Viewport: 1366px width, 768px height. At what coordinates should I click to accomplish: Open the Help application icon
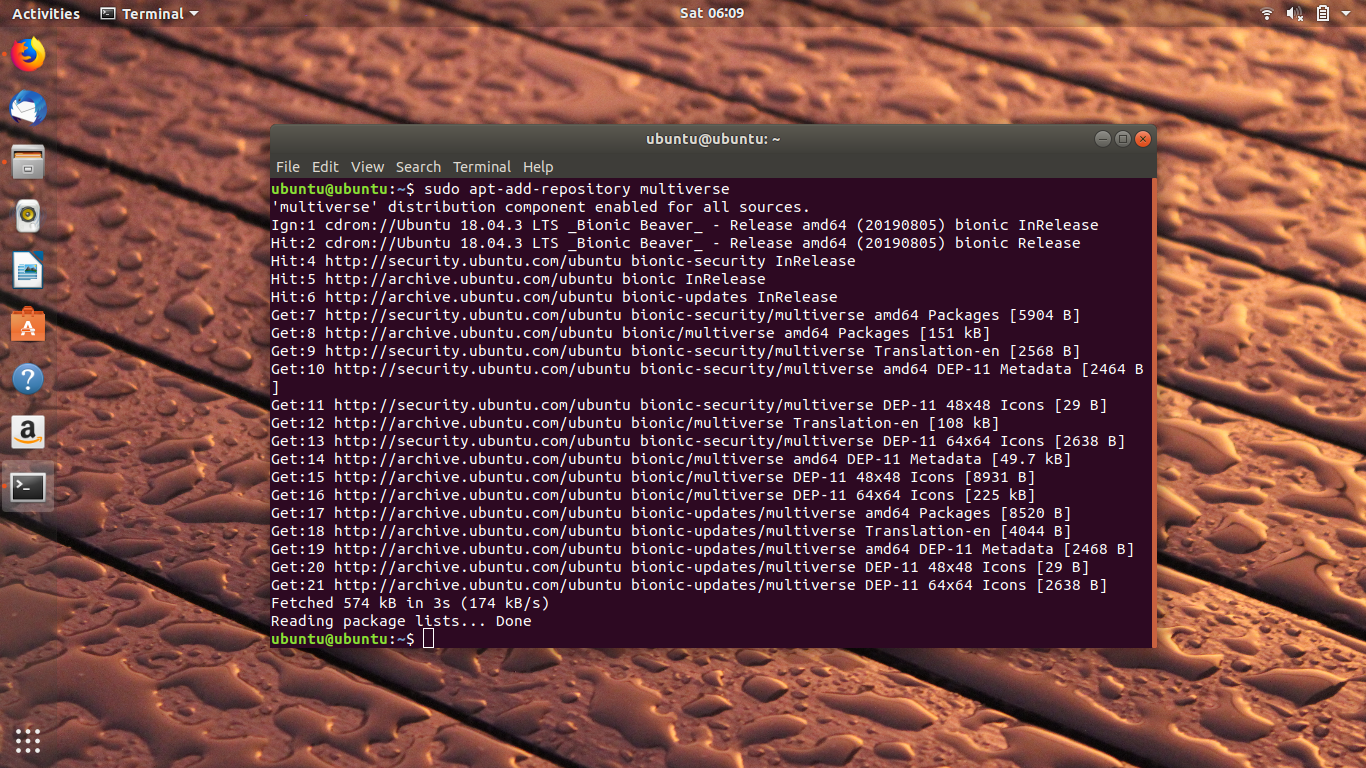coord(27,378)
